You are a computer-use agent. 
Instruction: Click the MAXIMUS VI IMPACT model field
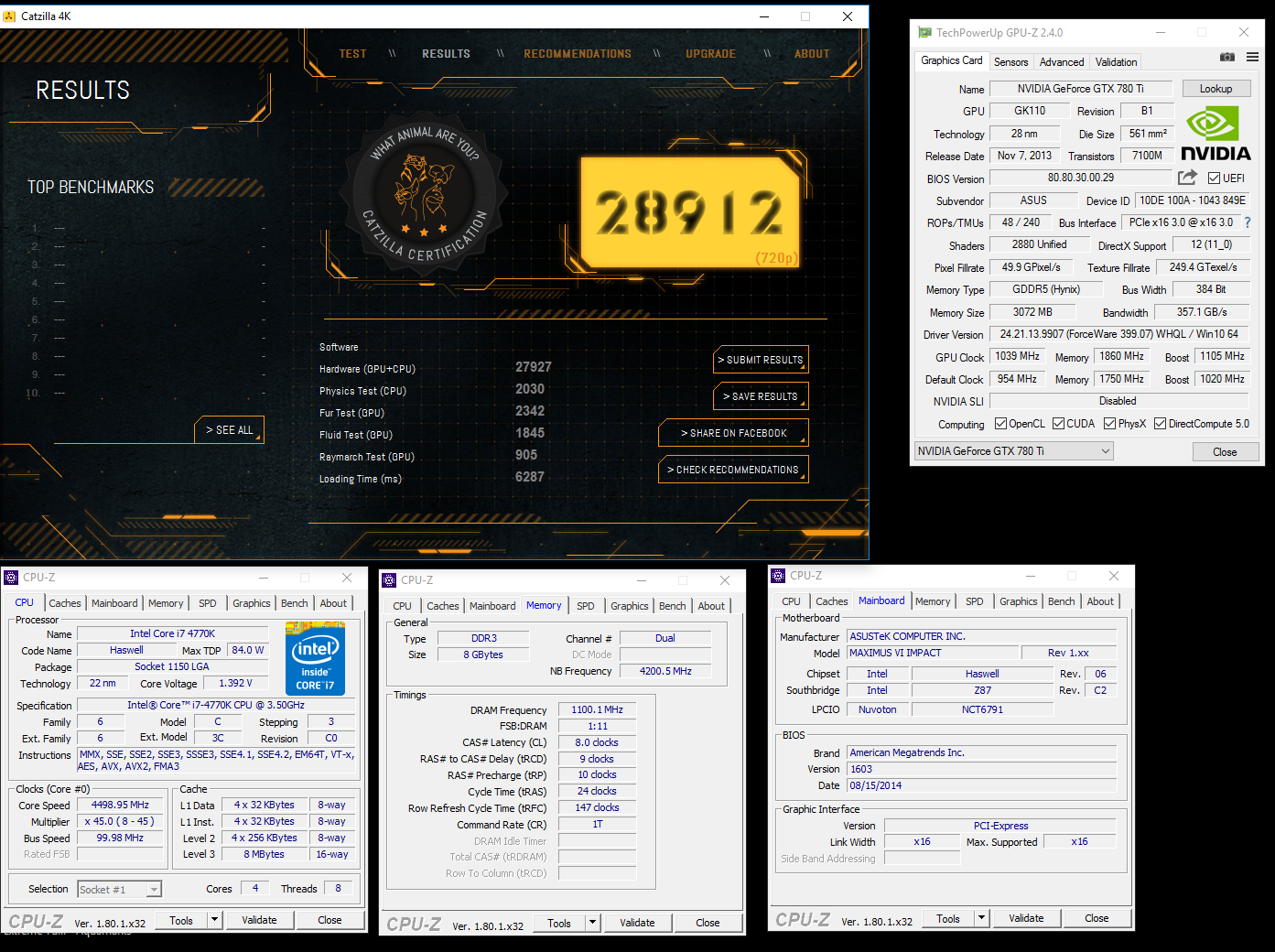[933, 653]
